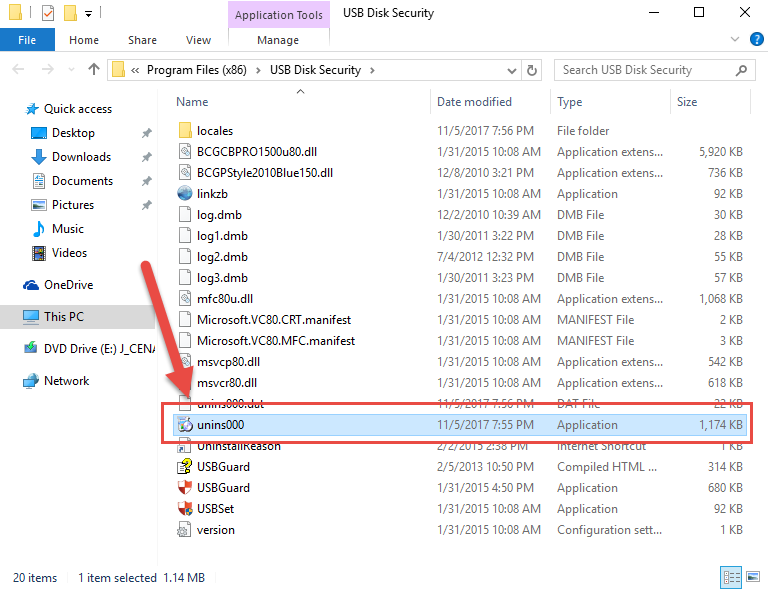
Task: Select the BCGPStyle2010Blue150.dll file icon
Action: pos(185,173)
